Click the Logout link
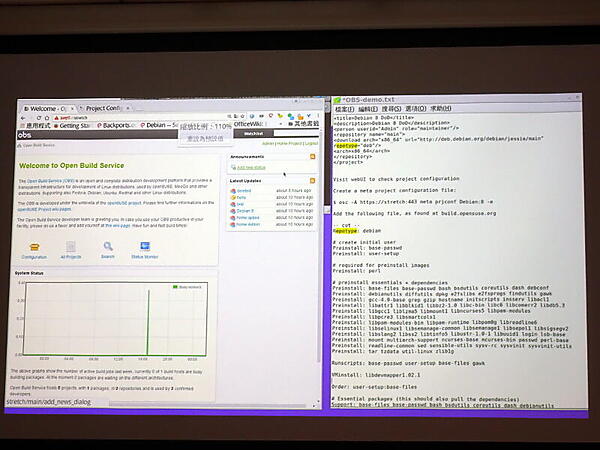 click(x=311, y=143)
